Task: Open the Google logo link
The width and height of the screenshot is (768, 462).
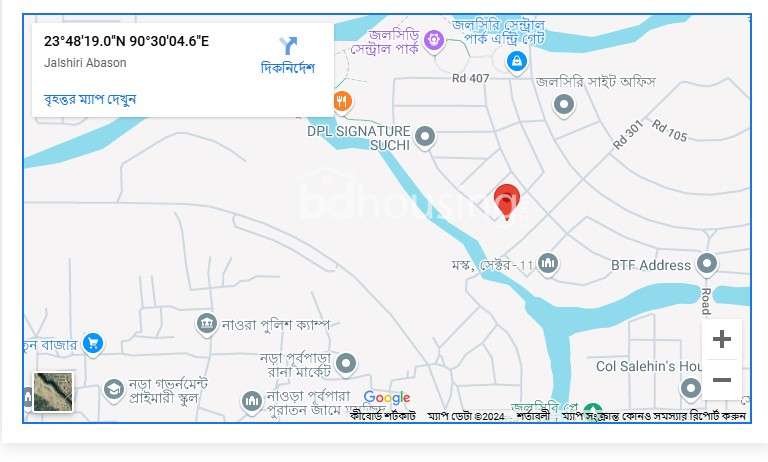Action: click(x=387, y=397)
